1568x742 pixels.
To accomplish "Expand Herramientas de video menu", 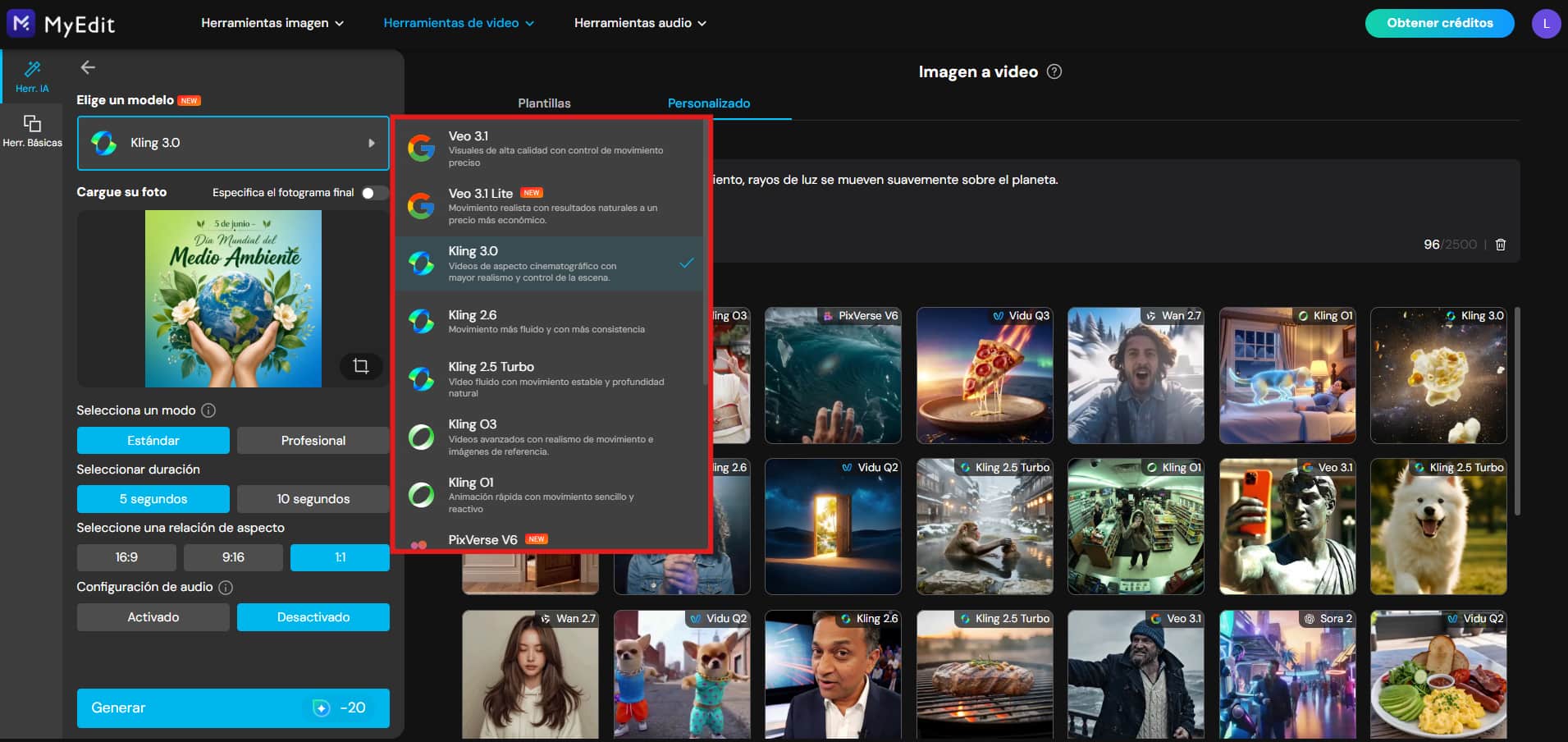I will (459, 23).
